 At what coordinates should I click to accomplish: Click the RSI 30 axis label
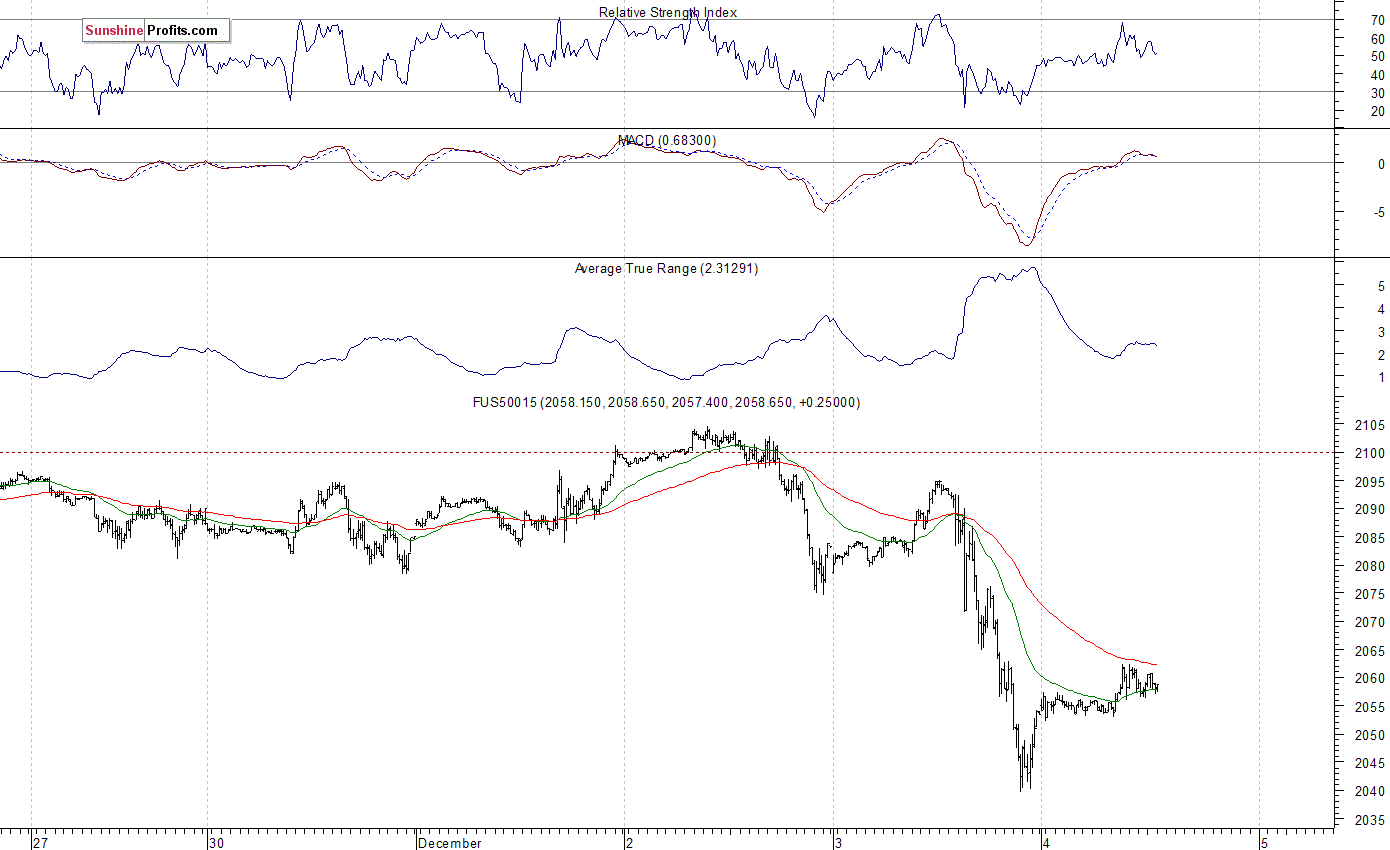tap(1377, 92)
